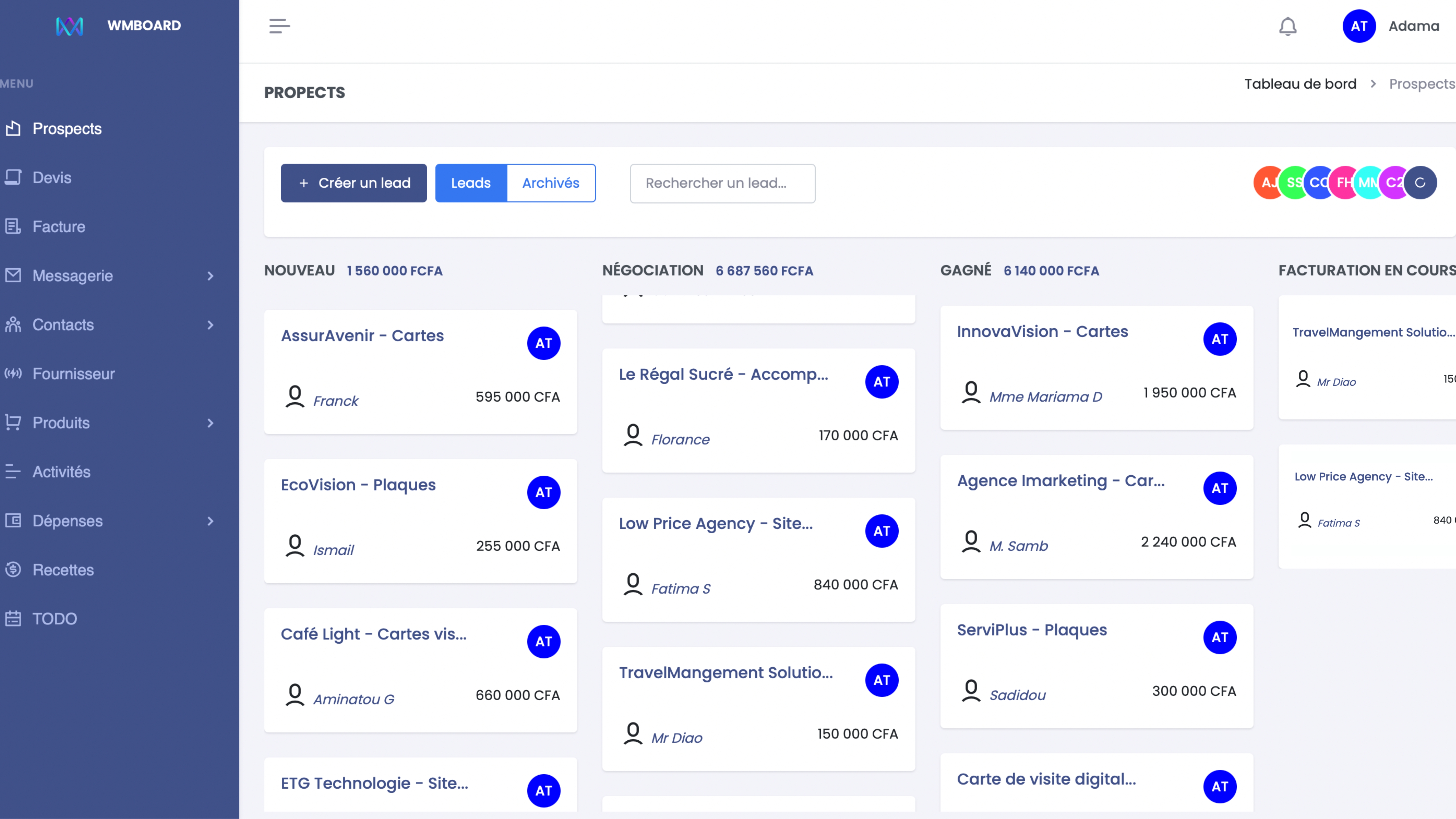Image resolution: width=1456 pixels, height=819 pixels.
Task: Open ETG Technologie - Site lead
Action: click(x=374, y=783)
